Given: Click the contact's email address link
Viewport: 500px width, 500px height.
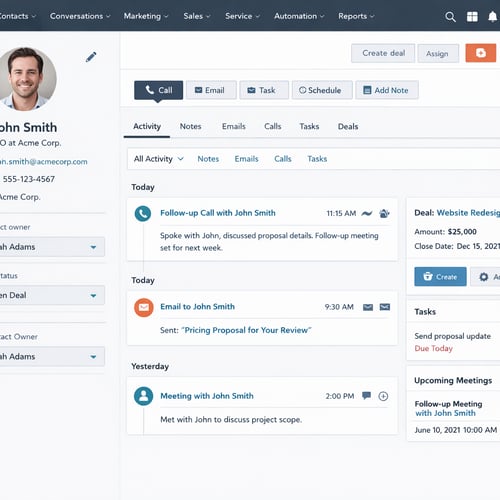Looking at the screenshot, I should pos(44,162).
